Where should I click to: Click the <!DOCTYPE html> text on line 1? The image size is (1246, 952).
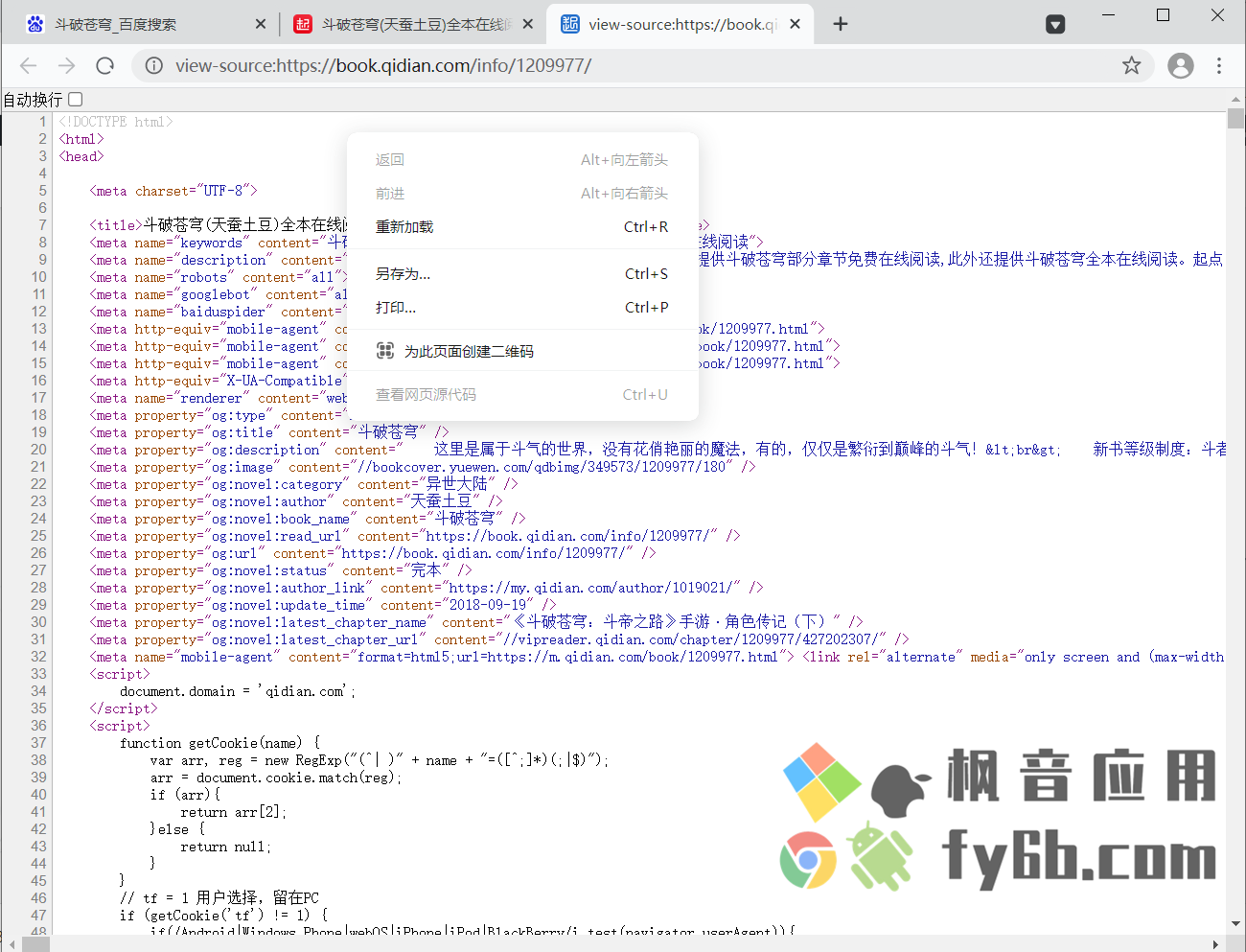point(116,122)
